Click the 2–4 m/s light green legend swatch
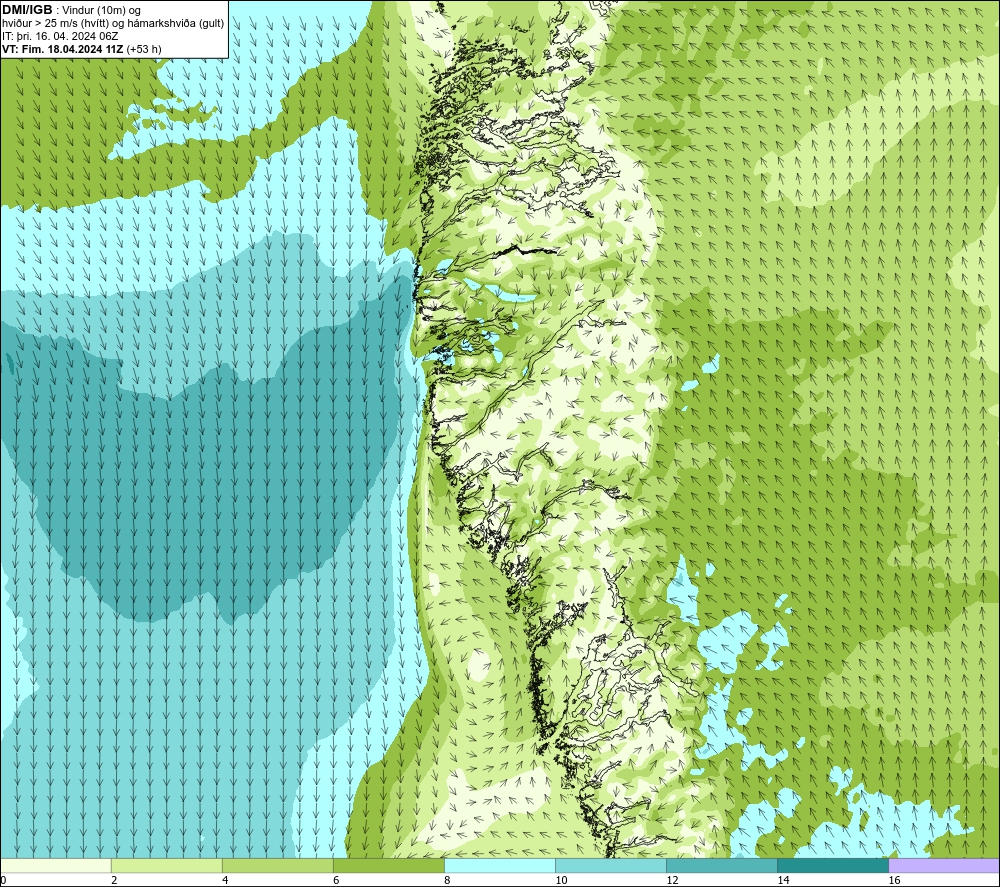The height and width of the screenshot is (887, 1000). coord(166,865)
